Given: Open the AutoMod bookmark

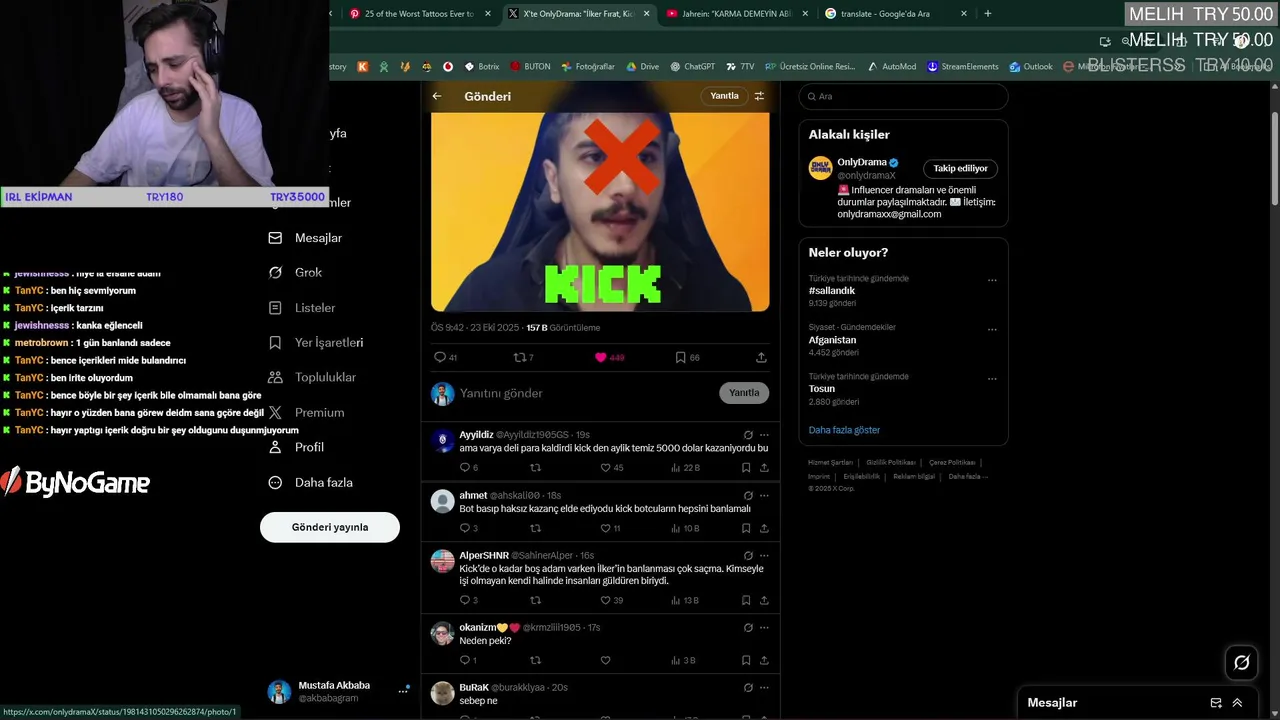Looking at the screenshot, I should point(892,67).
